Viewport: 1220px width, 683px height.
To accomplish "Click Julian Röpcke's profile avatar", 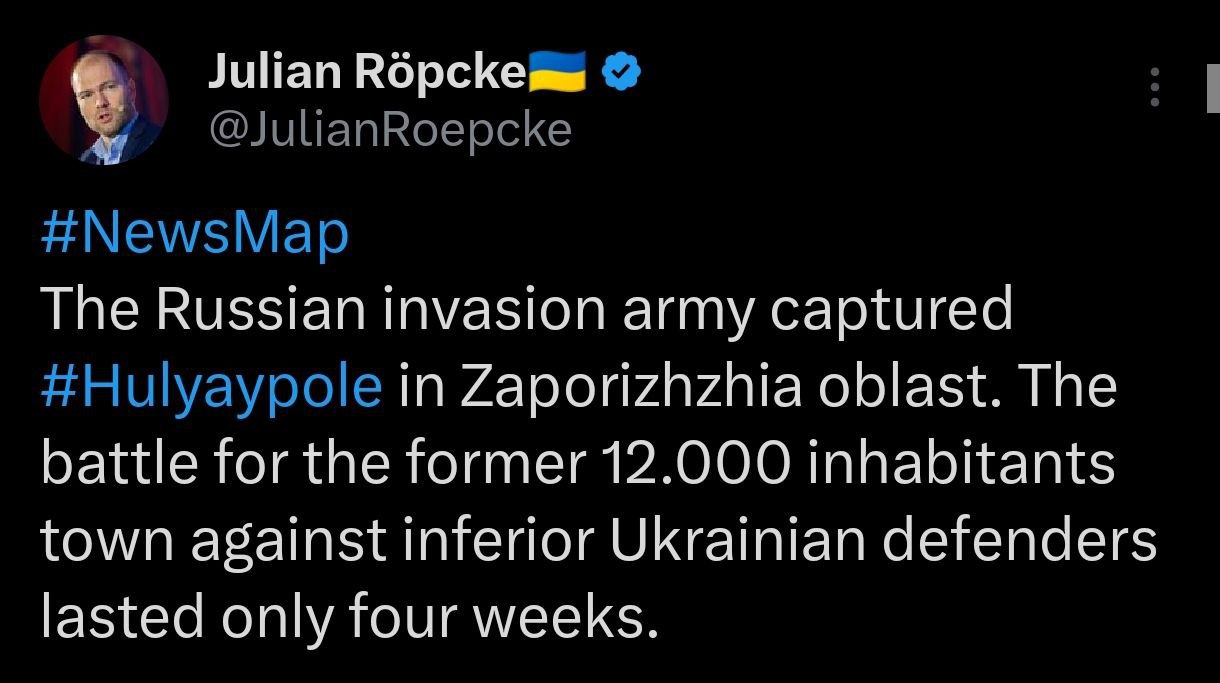I will click(103, 100).
